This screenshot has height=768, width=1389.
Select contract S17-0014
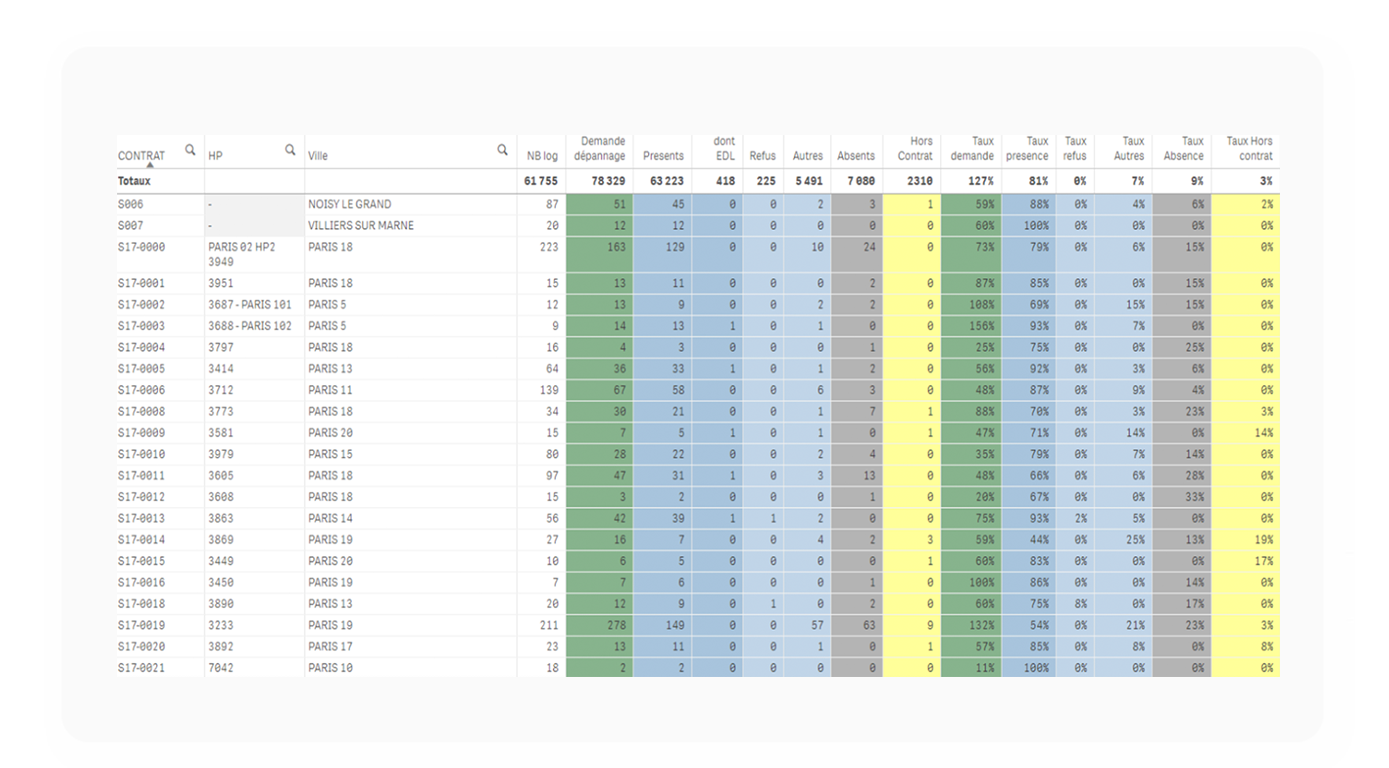(142, 540)
